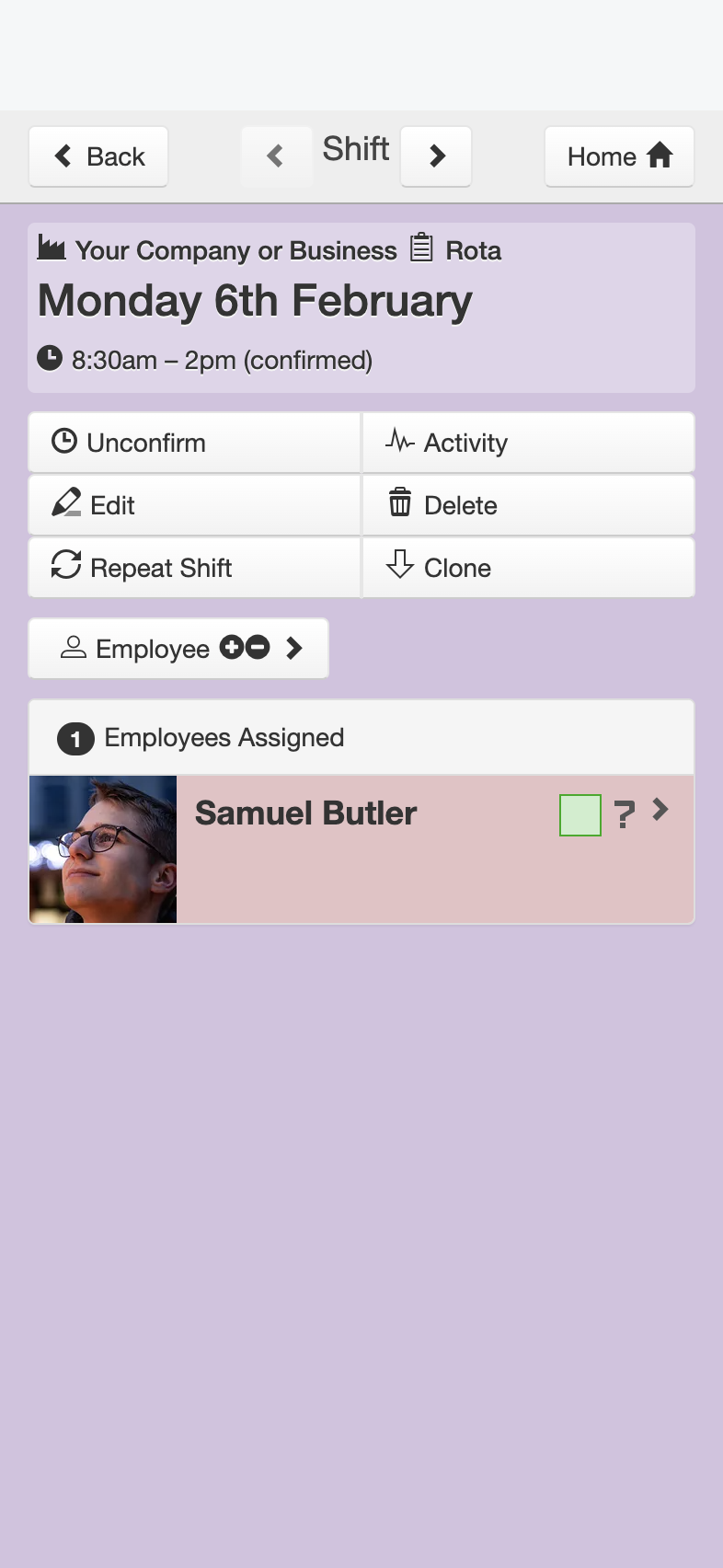The height and width of the screenshot is (1568, 723).
Task: Open Samuel Butler's profile photo thumbnail
Action: click(103, 849)
